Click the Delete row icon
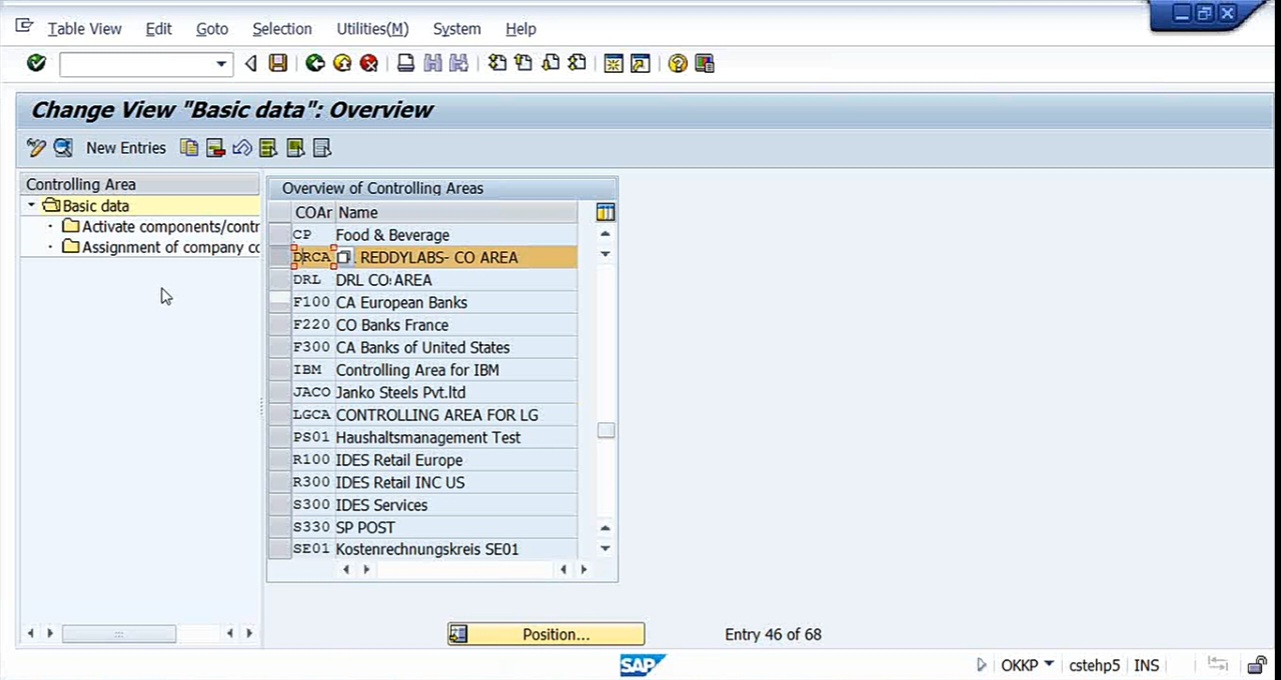Screen dimensions: 1281x680 215,148
